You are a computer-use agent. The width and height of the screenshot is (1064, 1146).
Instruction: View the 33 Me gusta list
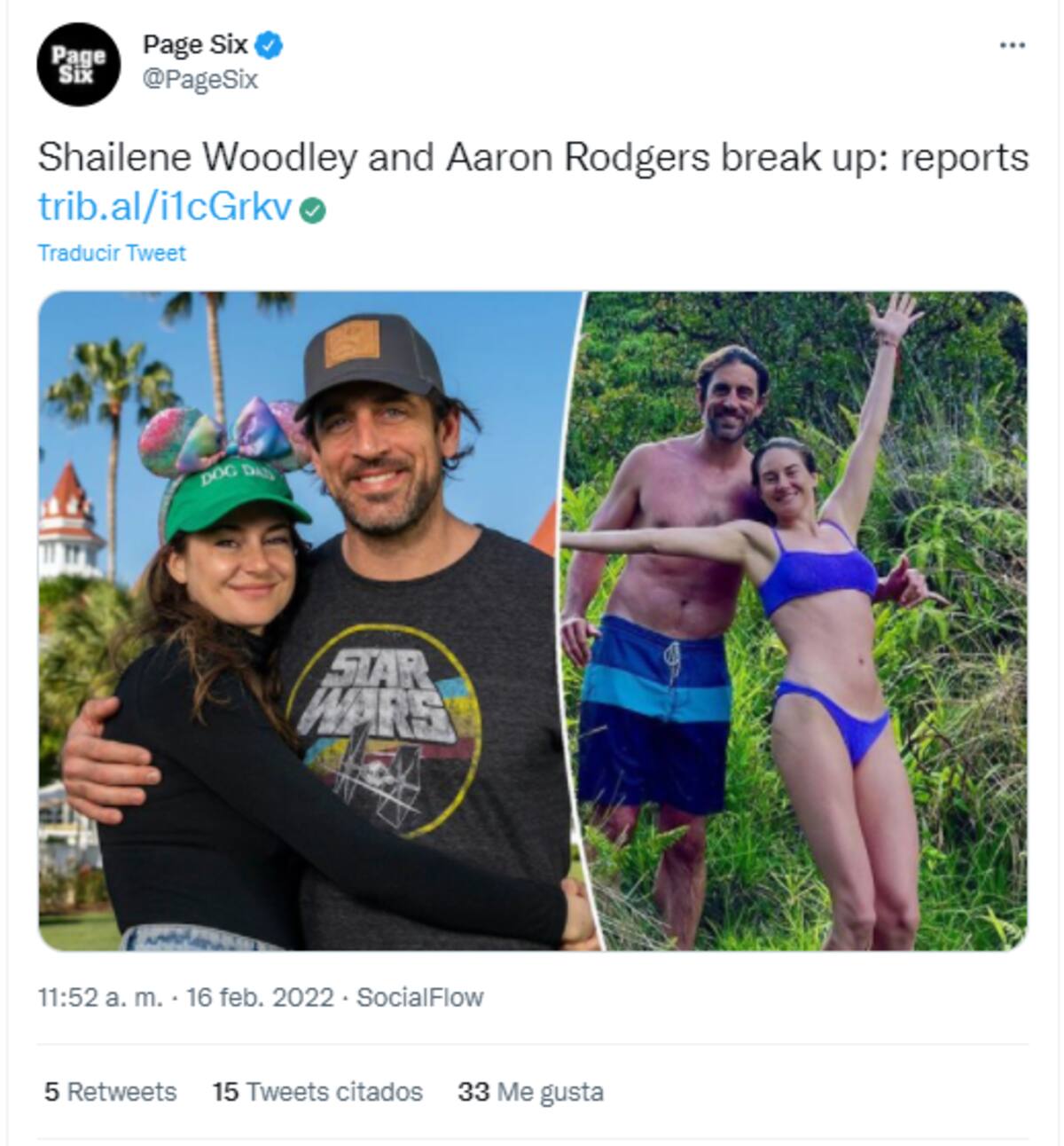530,1092
